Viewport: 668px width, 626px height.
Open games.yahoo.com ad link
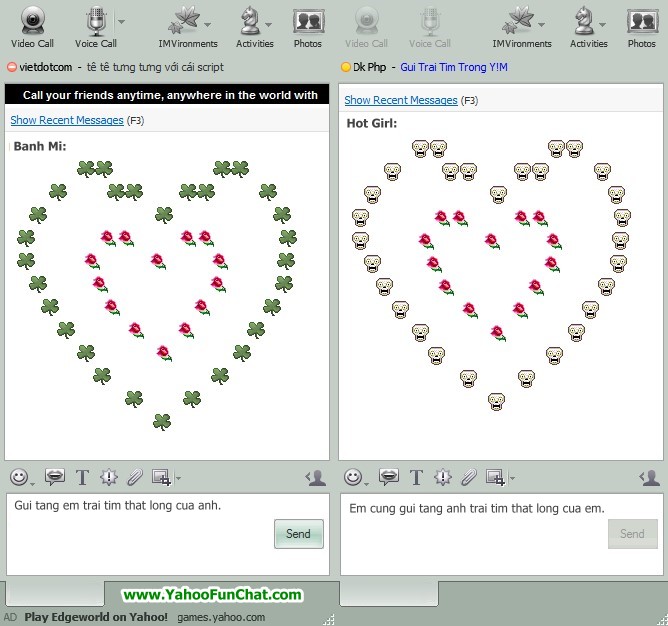click(x=221, y=617)
